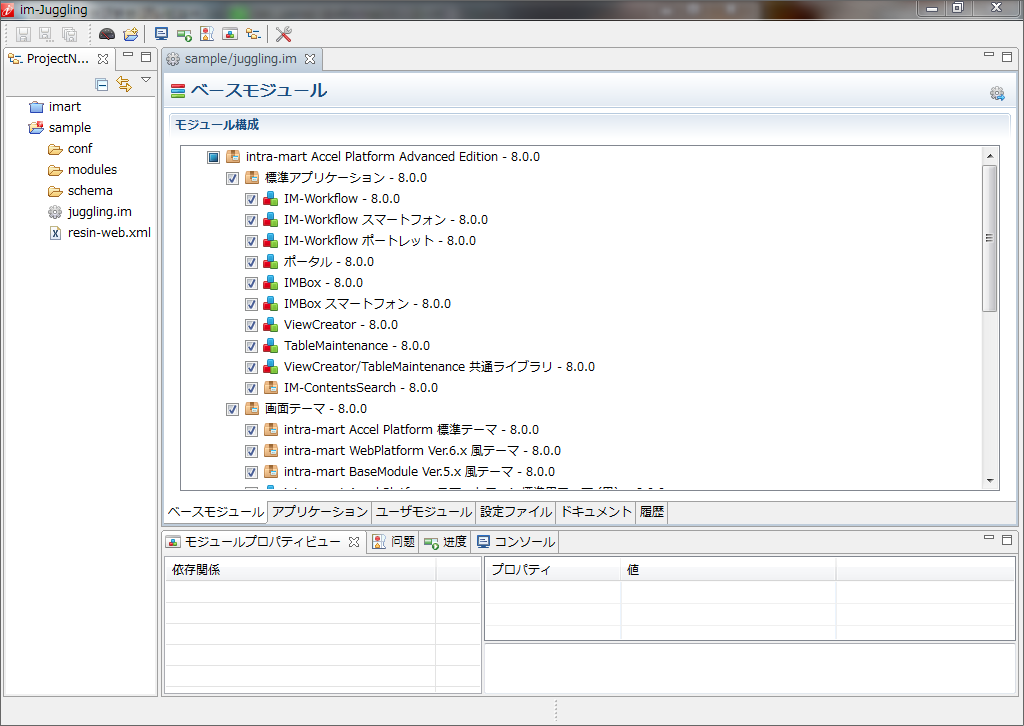The image size is (1024, 726).
Task: Uncheck the TableMaintenance checkbox
Action: tap(251, 346)
